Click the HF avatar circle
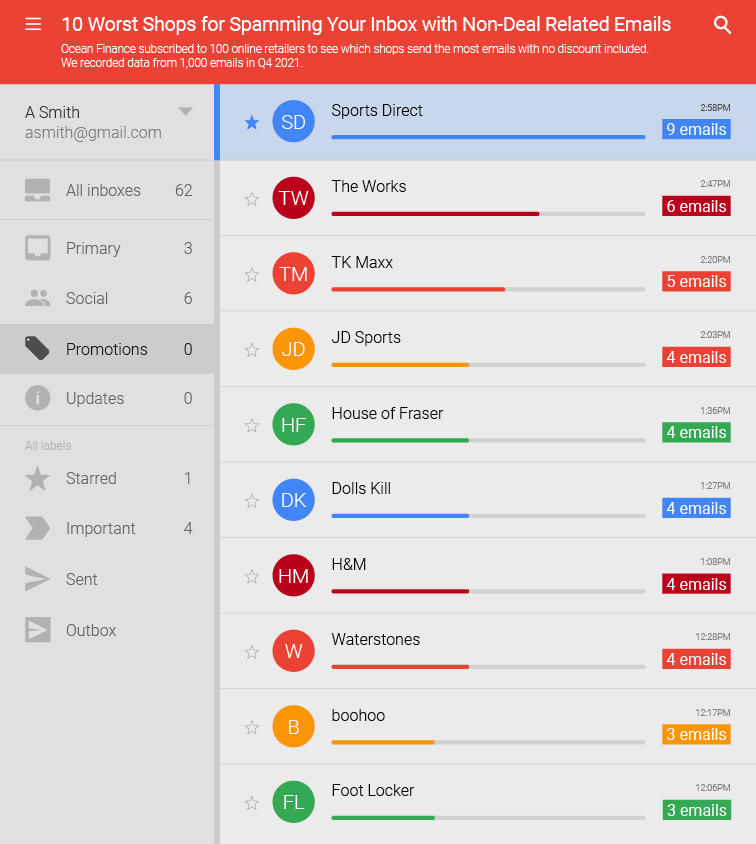This screenshot has height=844, width=756. pyautogui.click(x=293, y=424)
